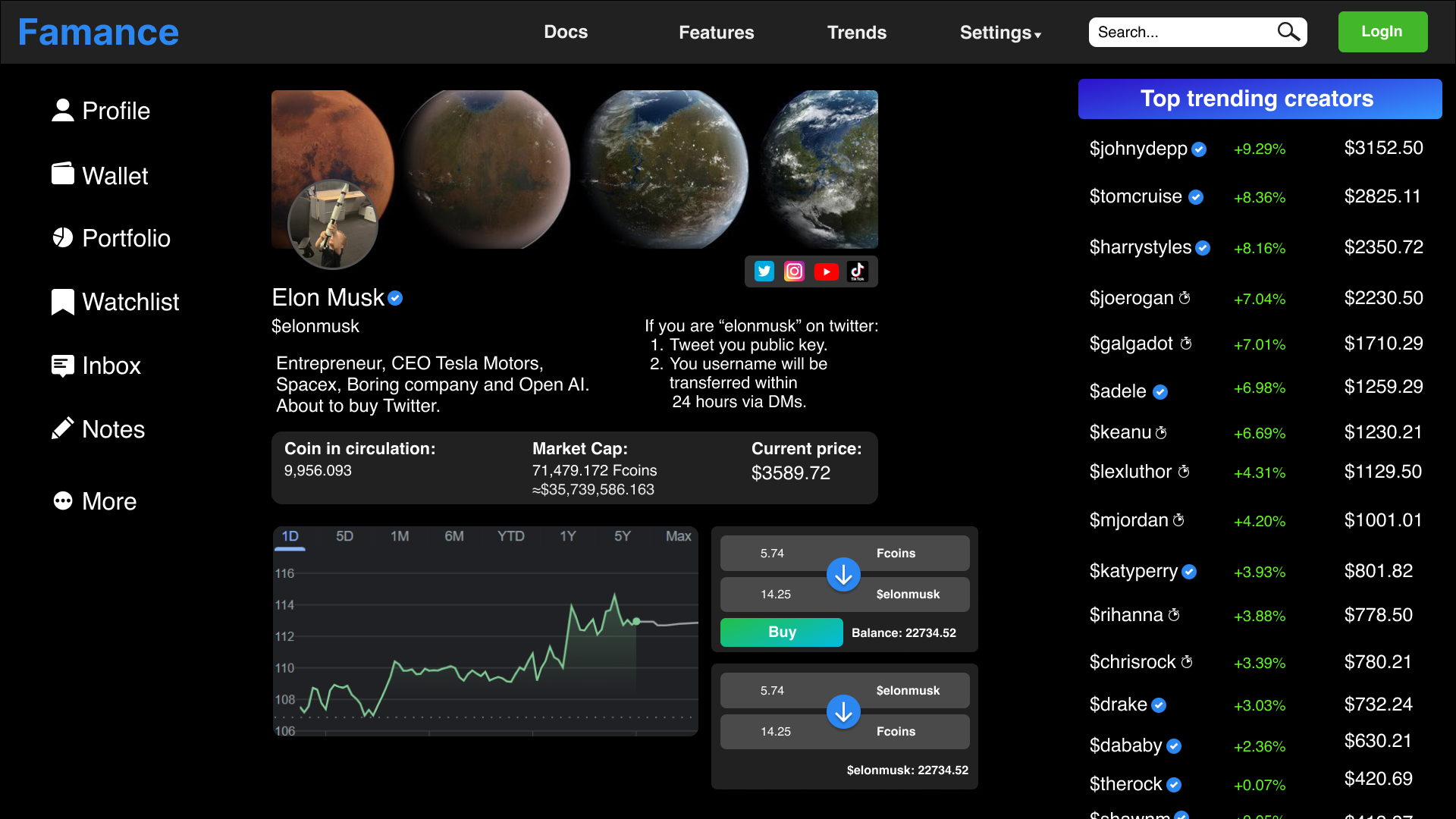The image size is (1456, 819).
Task: Expand the Settings dropdown menu
Action: pos(1000,33)
